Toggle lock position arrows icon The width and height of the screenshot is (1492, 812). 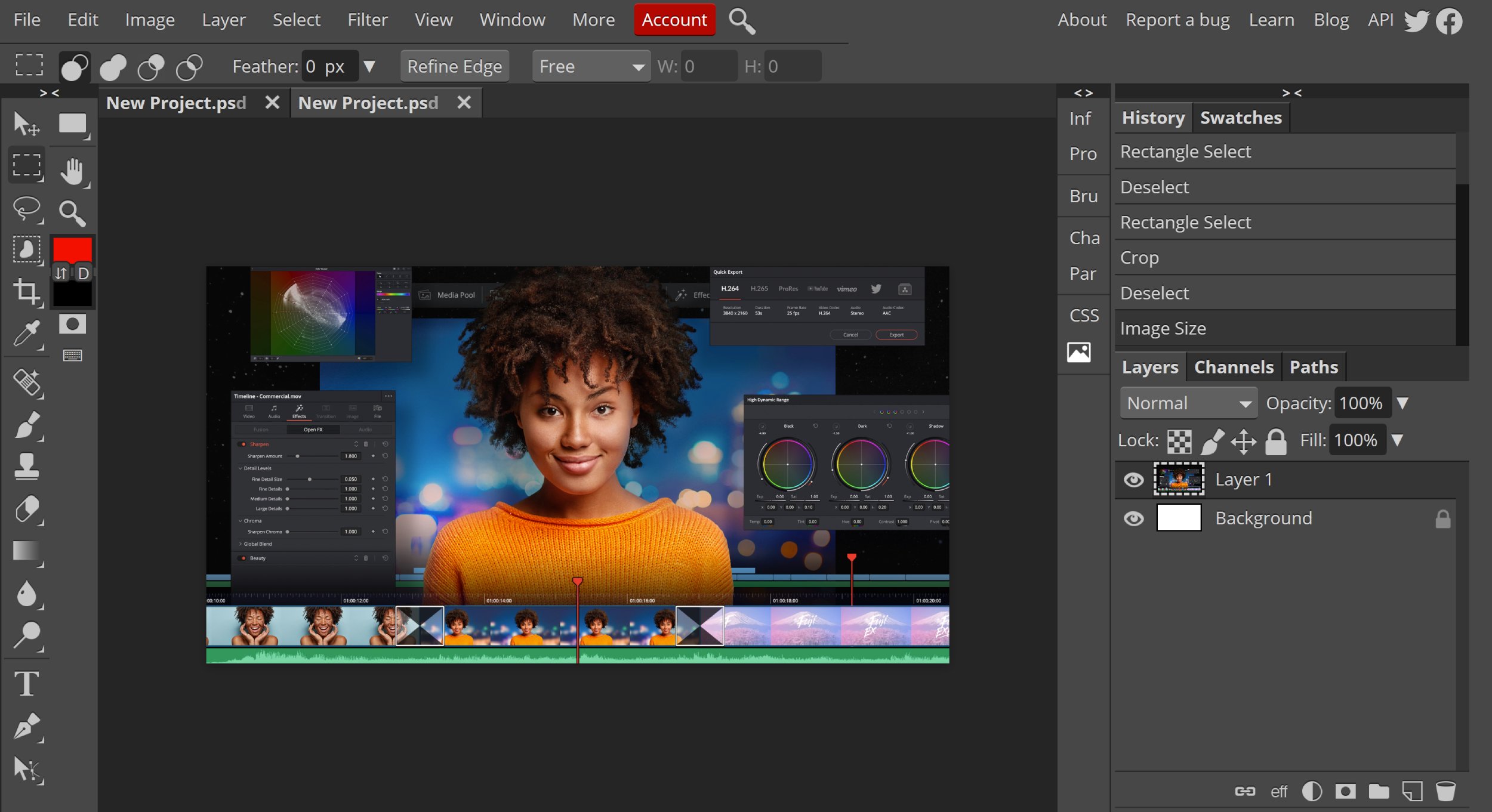1244,441
